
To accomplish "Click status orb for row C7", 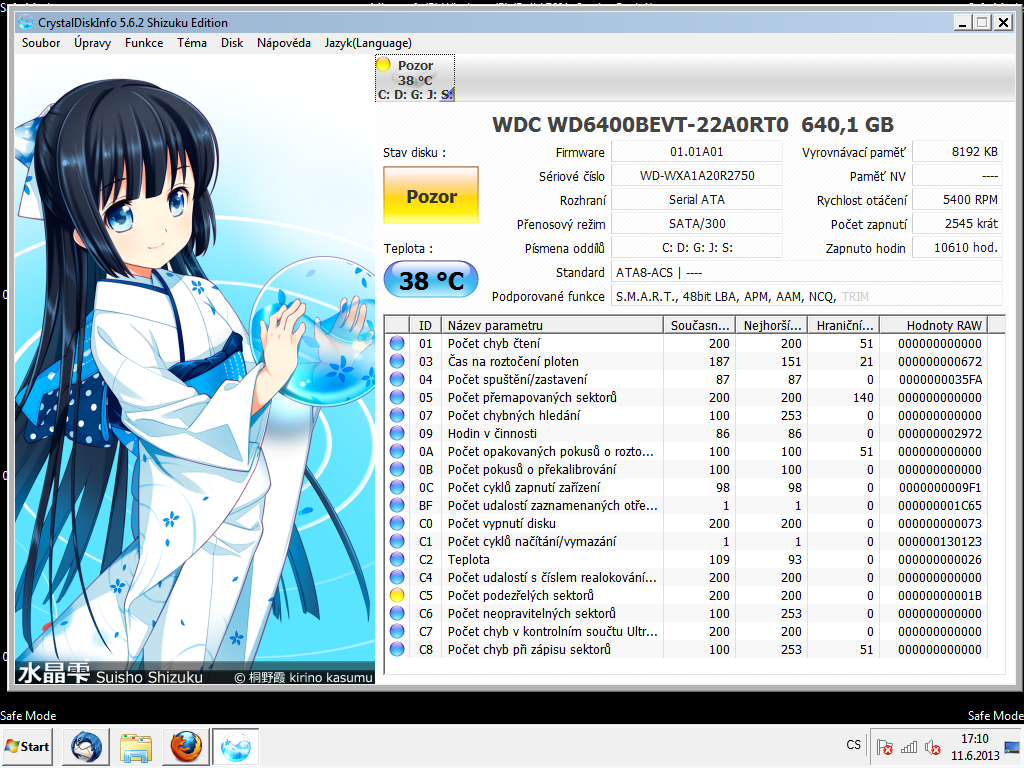I will 397,631.
